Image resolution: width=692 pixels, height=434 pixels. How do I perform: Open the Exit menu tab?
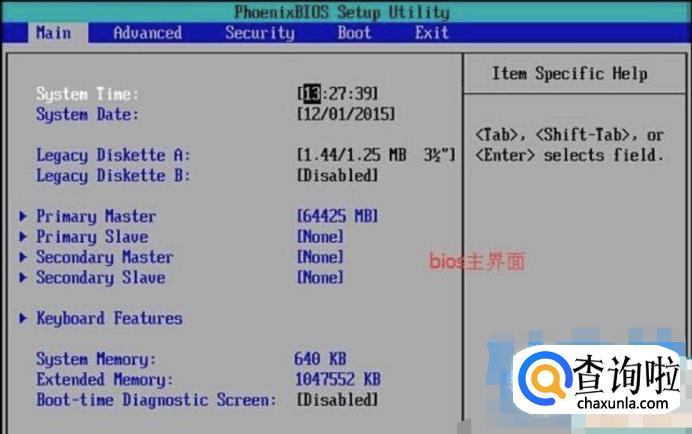432,33
